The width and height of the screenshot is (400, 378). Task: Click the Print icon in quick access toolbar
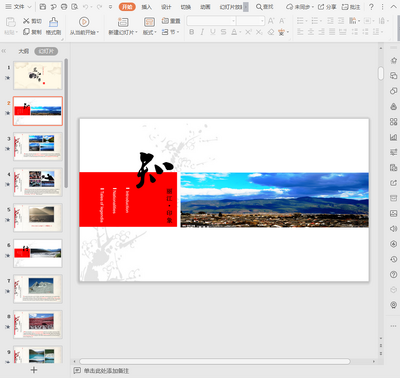coord(64,7)
